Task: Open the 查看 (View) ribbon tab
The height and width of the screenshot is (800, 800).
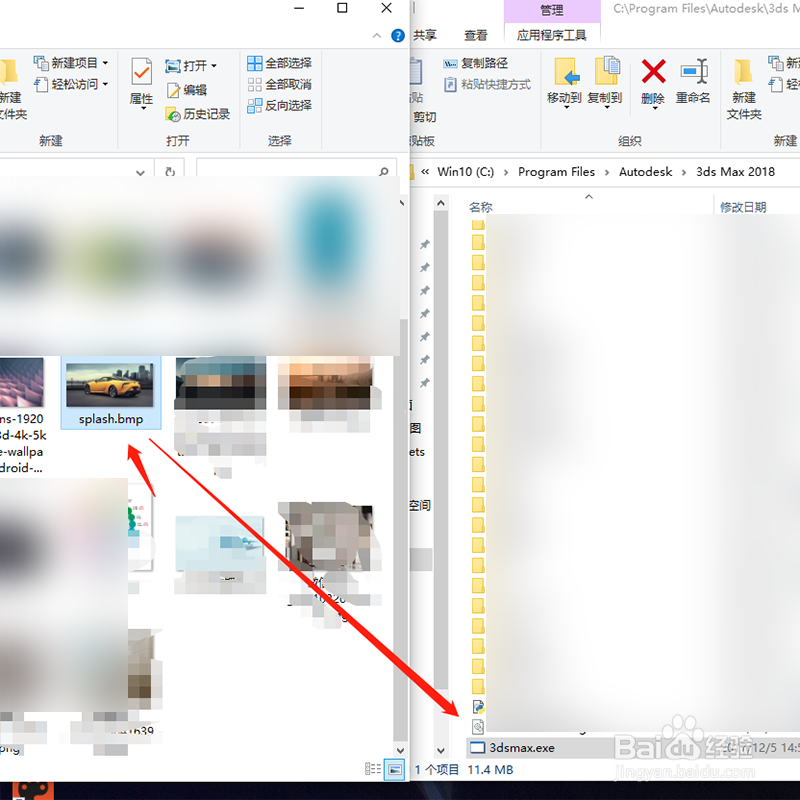Action: 476,35
